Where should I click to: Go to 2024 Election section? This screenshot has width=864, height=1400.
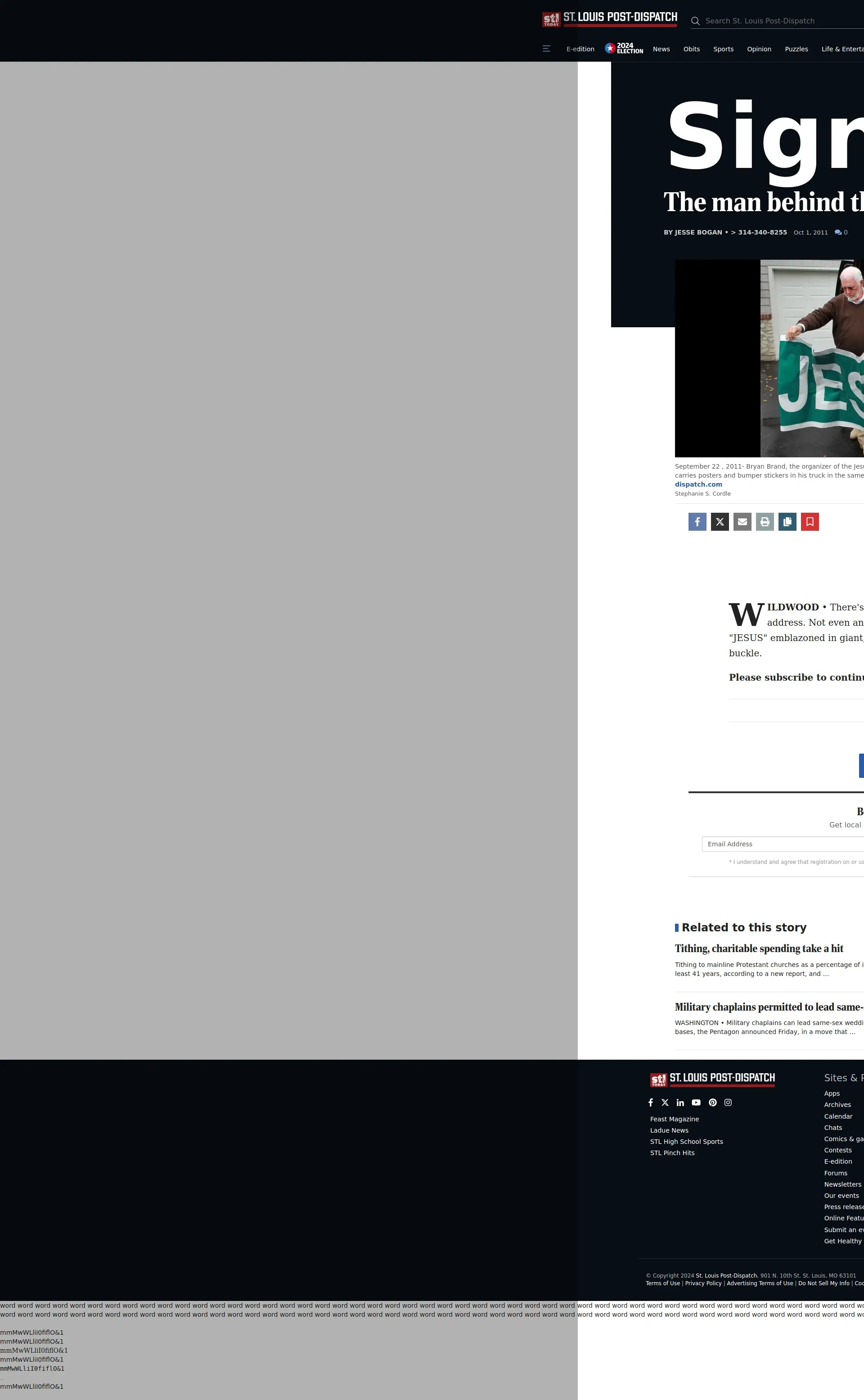click(624, 49)
